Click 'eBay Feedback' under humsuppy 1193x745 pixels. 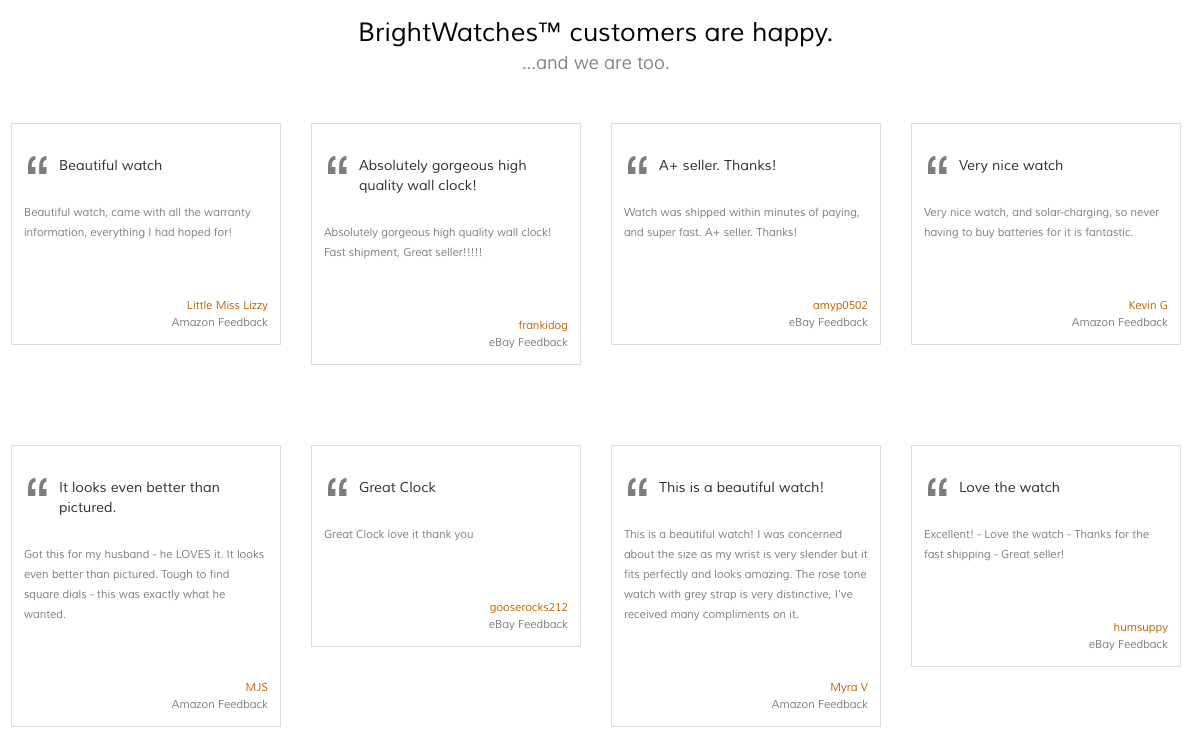(1128, 645)
